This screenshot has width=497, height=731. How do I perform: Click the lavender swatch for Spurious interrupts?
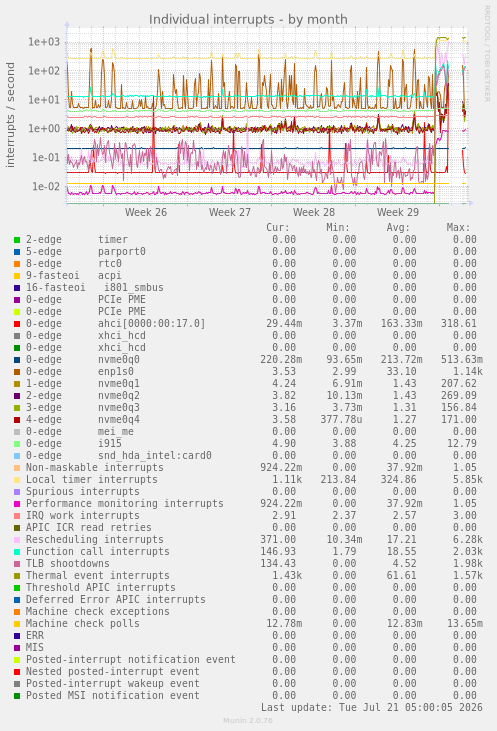click(x=17, y=492)
